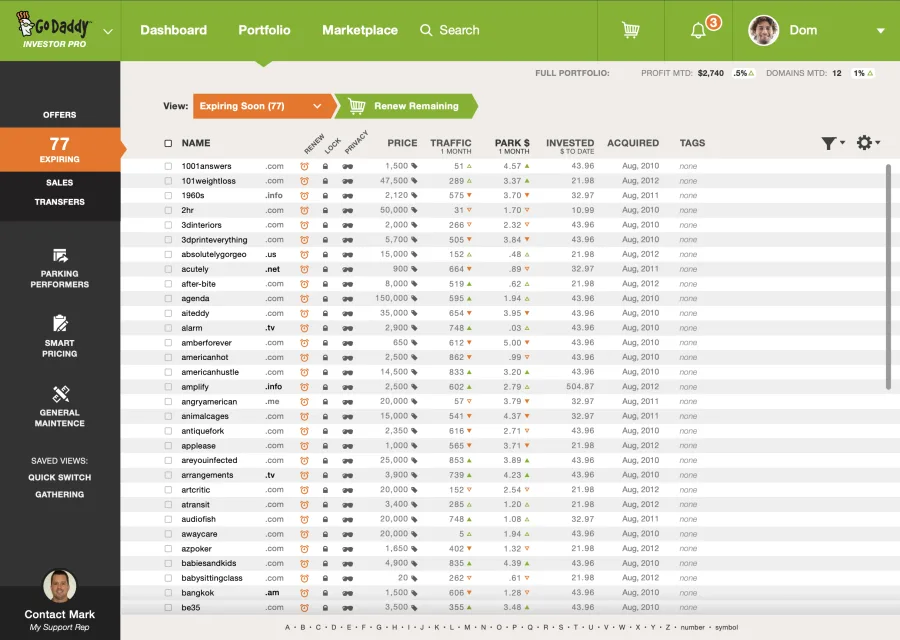
Task: Click the price tag icon for babiesandkids
Action: click(414, 564)
